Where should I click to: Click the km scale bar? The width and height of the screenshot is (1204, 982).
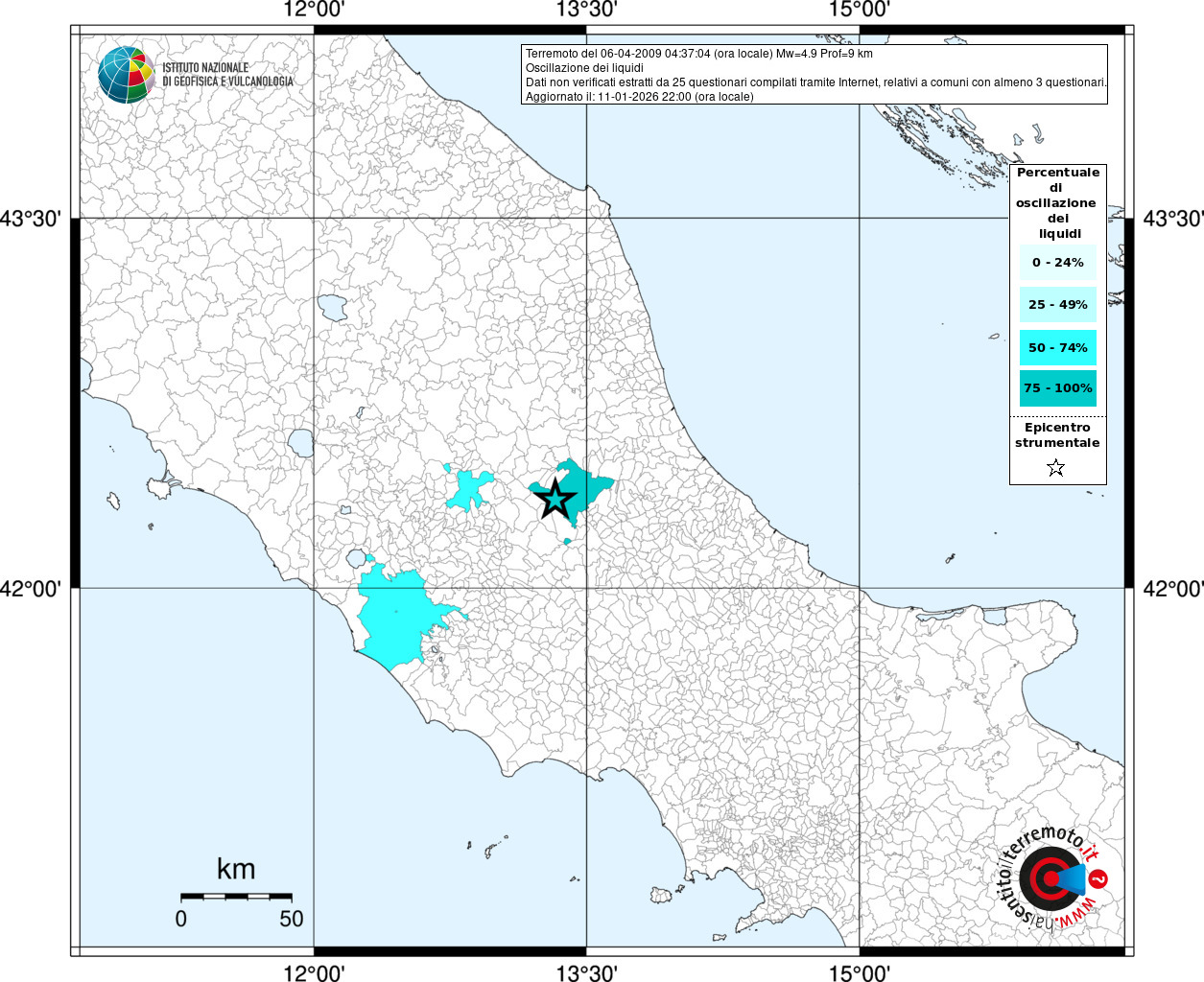point(236,897)
